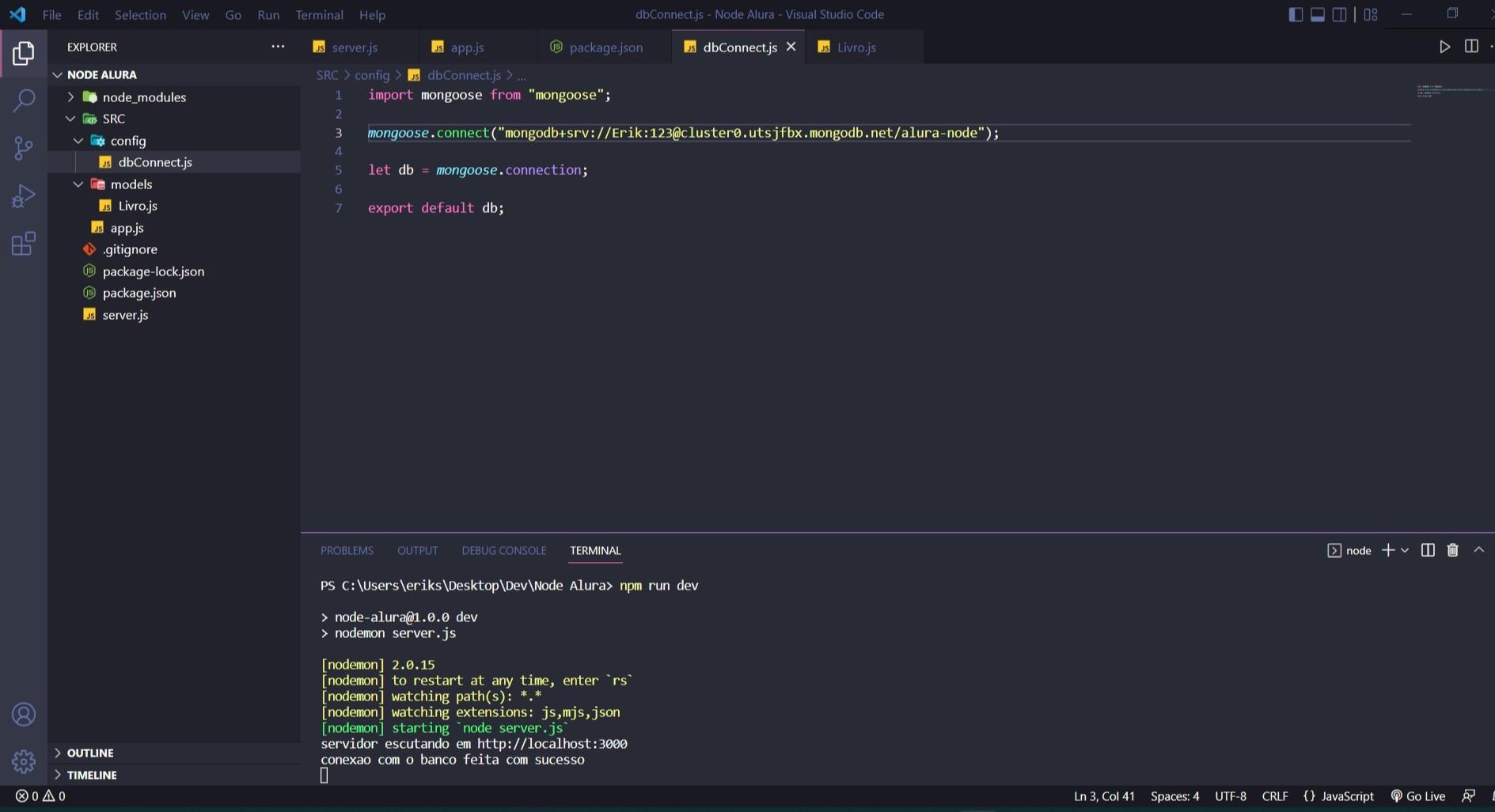
Task: Open the Go menu
Action: click(x=233, y=14)
